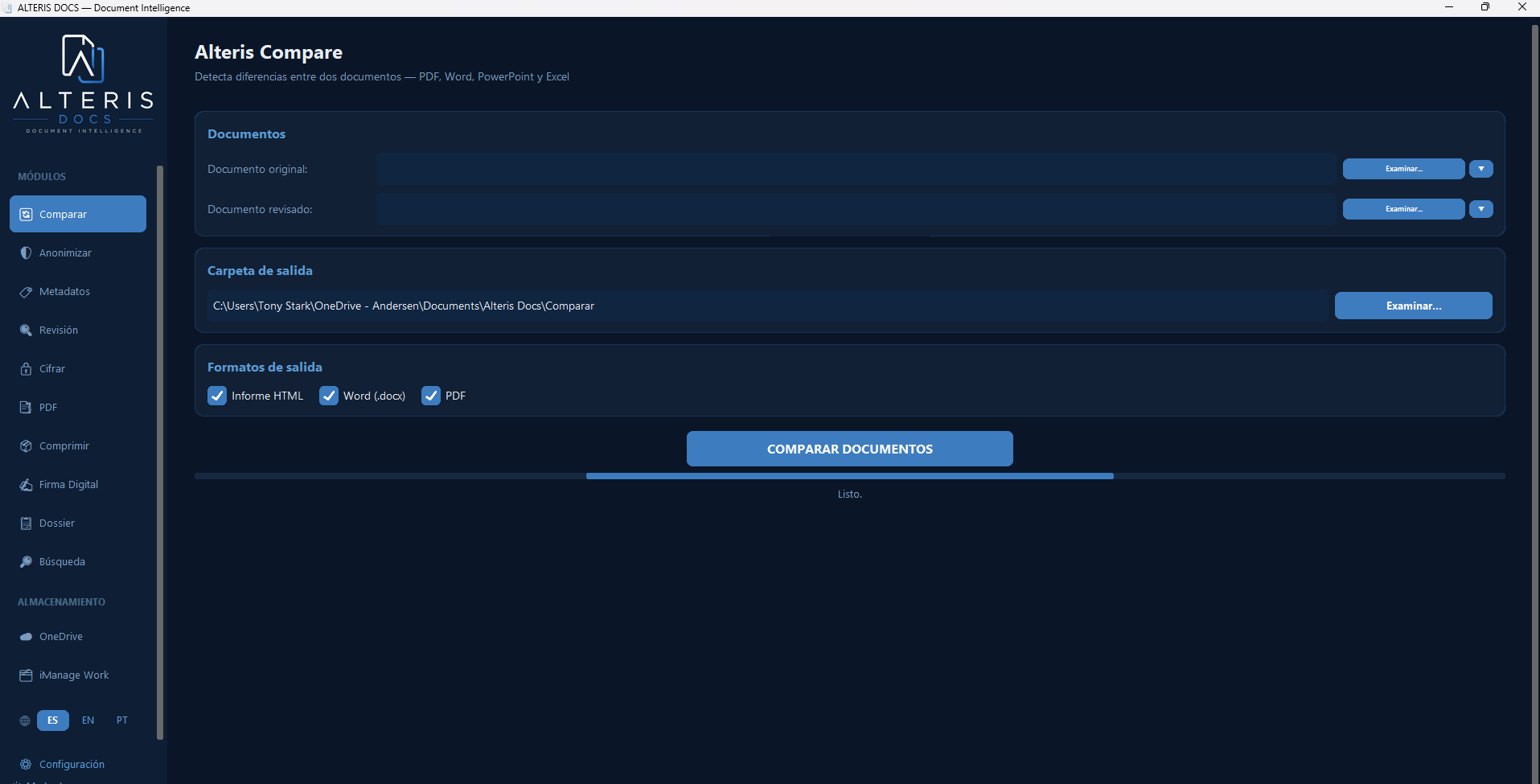Maximize the Alteris Docs window
The width and height of the screenshot is (1540, 784).
tap(1485, 7)
